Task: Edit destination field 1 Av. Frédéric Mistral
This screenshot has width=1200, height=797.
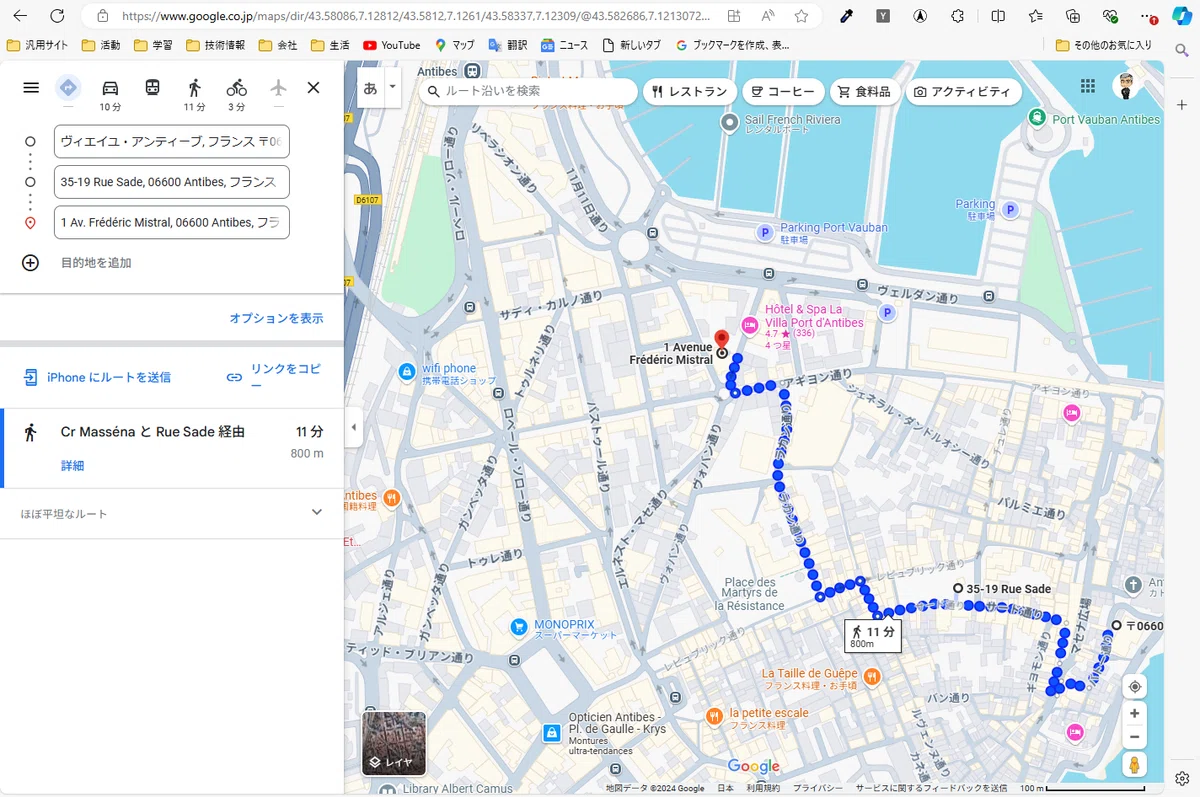Action: pos(172,222)
